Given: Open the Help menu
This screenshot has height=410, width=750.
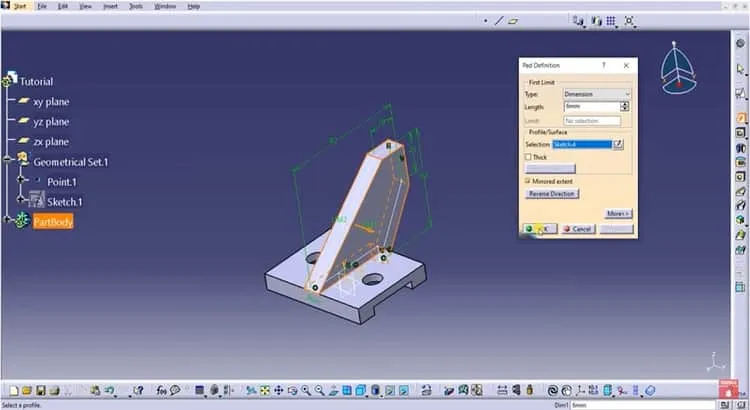Looking at the screenshot, I should click(x=193, y=6).
